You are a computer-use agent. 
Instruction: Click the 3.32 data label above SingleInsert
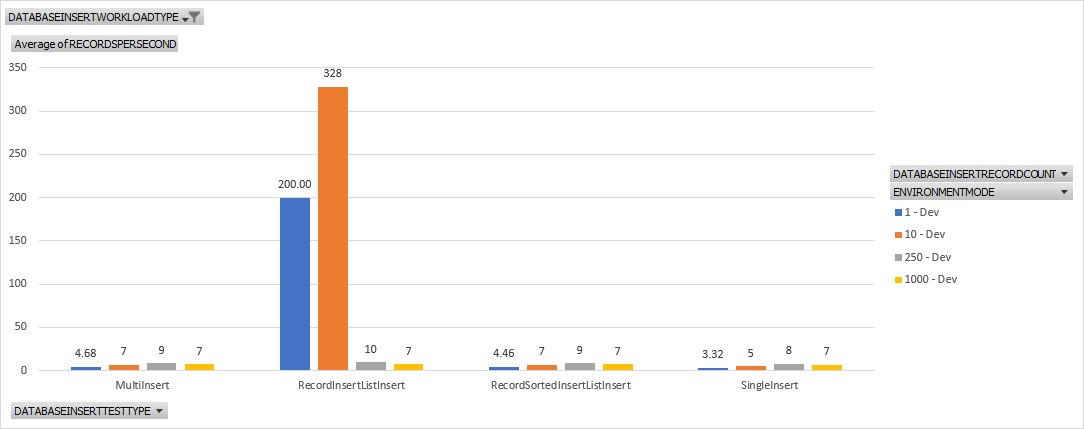[x=713, y=354]
